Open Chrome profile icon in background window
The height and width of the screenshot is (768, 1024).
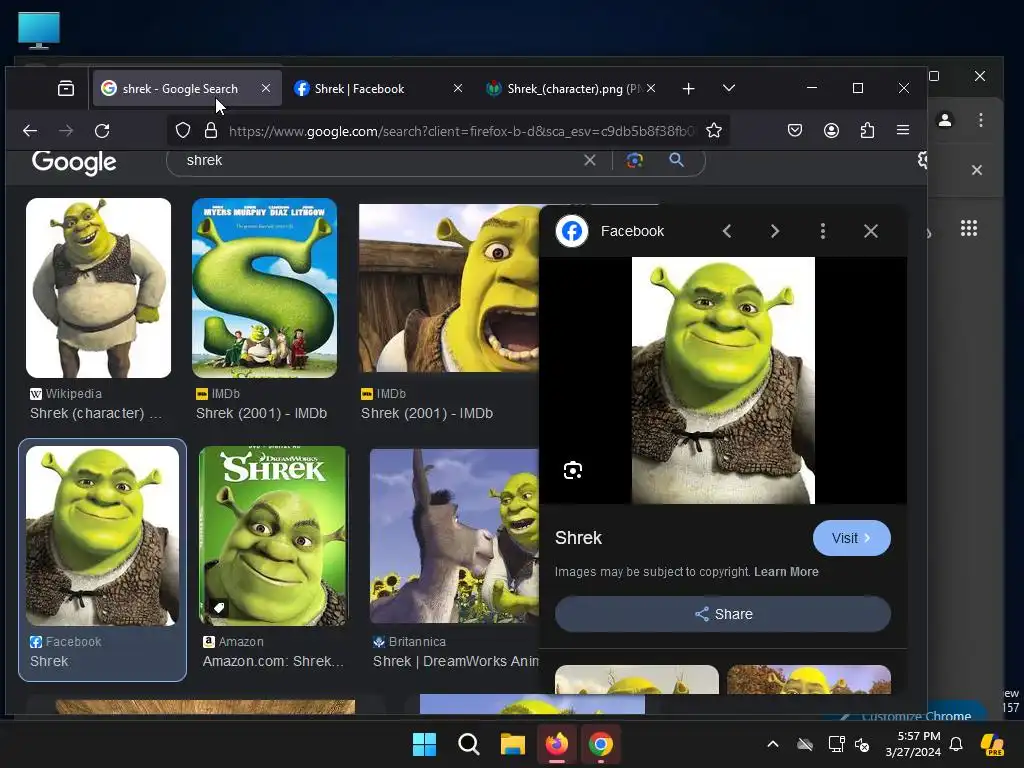(945, 120)
